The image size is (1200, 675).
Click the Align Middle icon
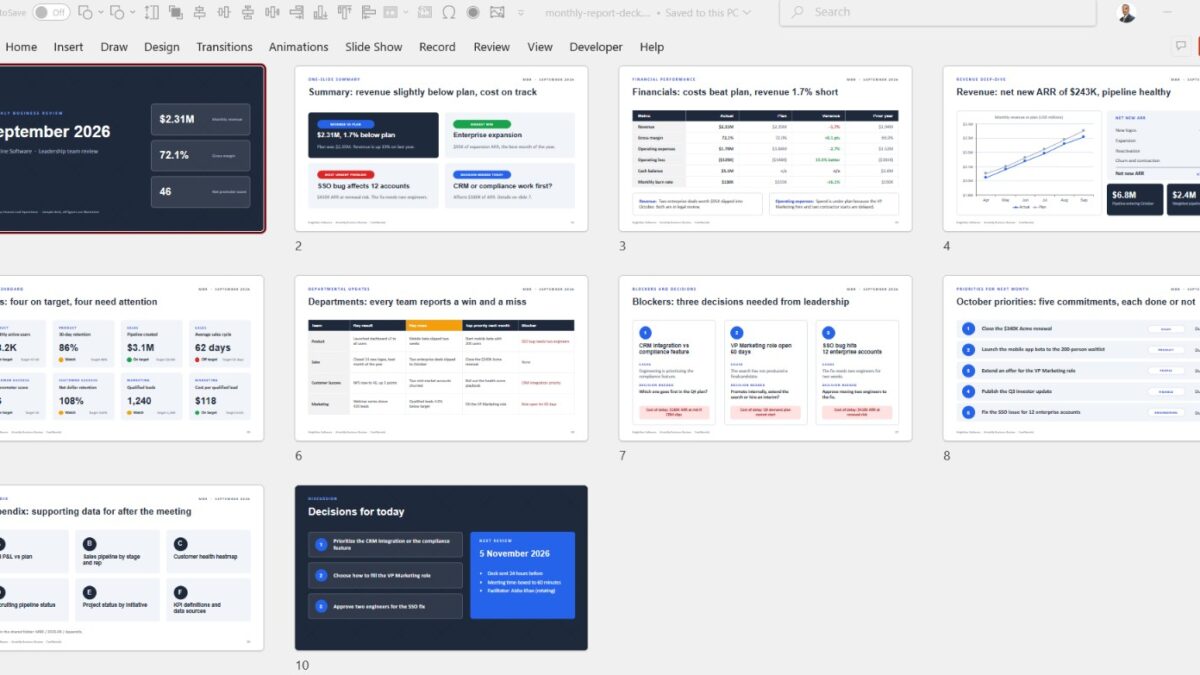click(223, 12)
